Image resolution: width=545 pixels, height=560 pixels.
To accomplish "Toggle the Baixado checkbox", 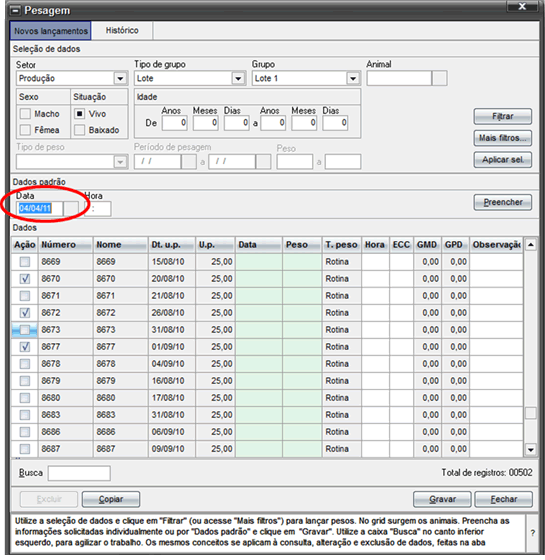I will [79, 130].
